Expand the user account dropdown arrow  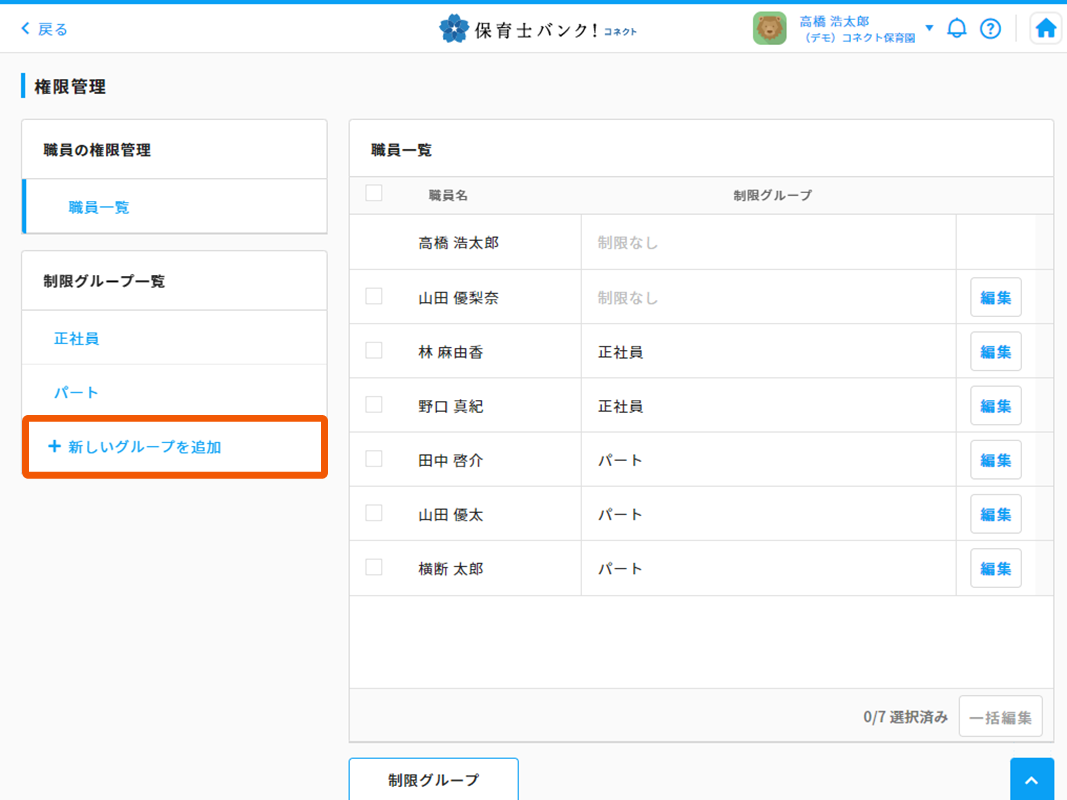pos(929,28)
